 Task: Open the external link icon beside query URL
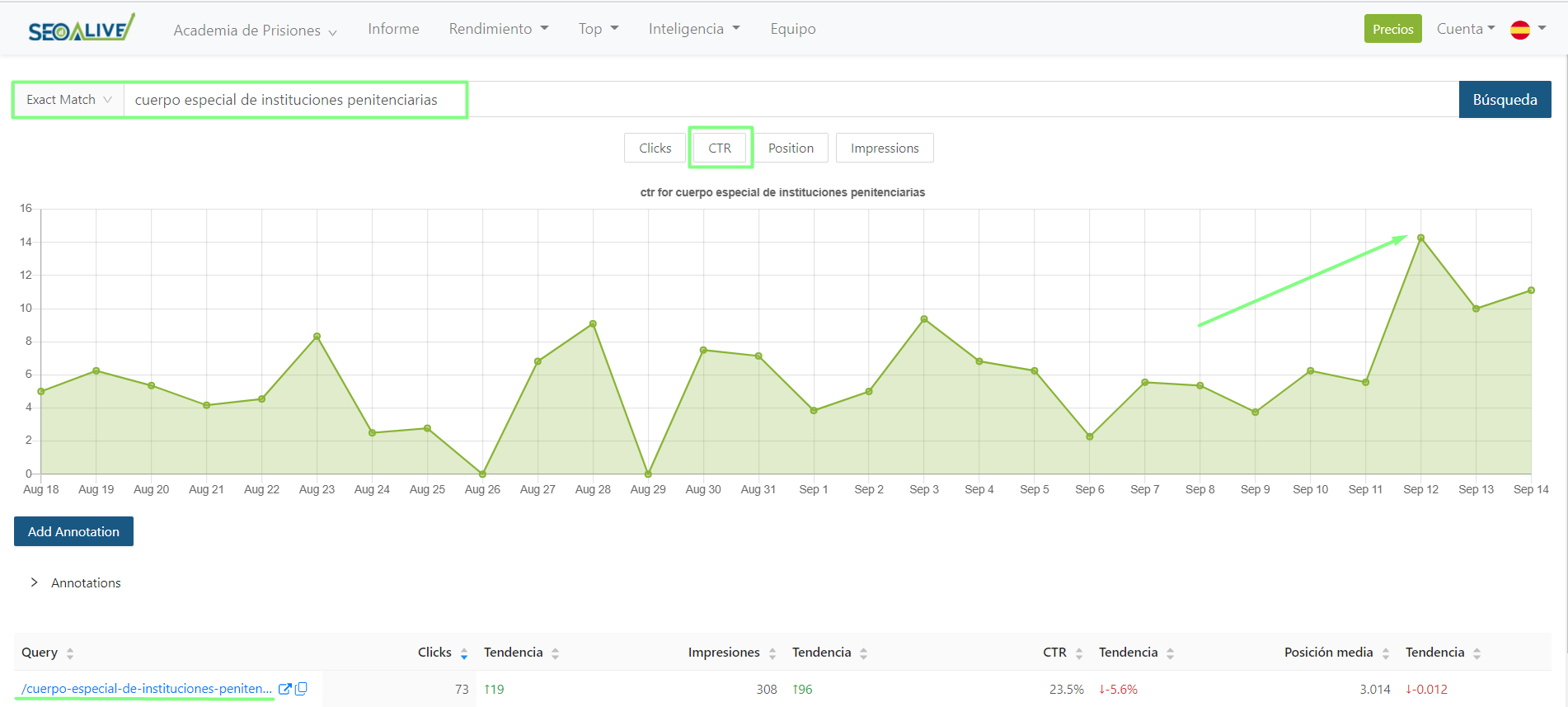tap(284, 689)
